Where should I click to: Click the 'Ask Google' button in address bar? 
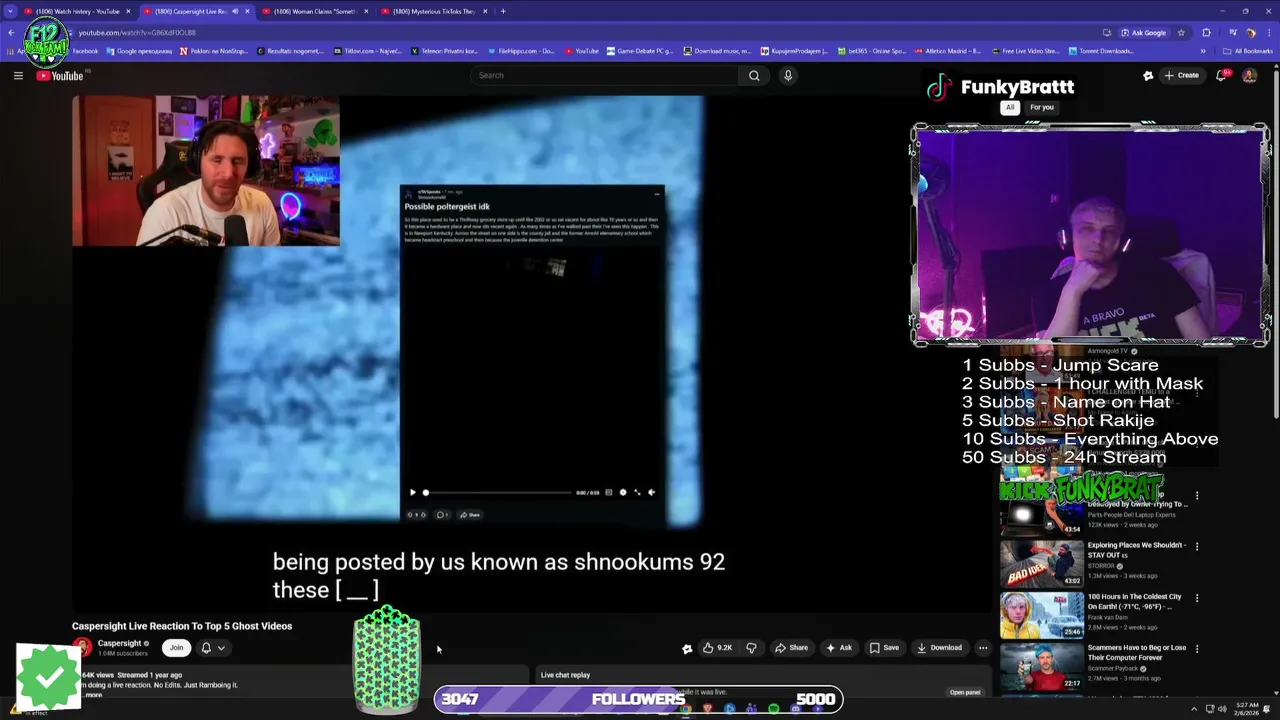(1143, 32)
